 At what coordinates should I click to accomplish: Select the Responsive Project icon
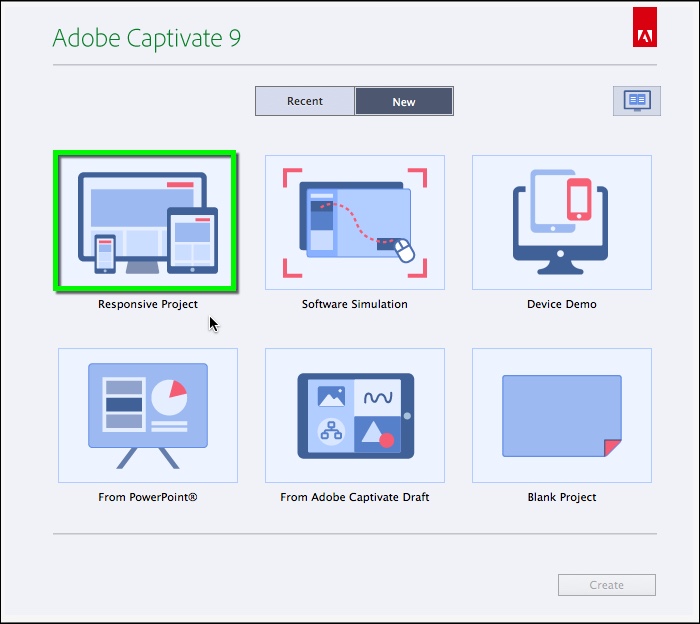pyautogui.click(x=146, y=221)
